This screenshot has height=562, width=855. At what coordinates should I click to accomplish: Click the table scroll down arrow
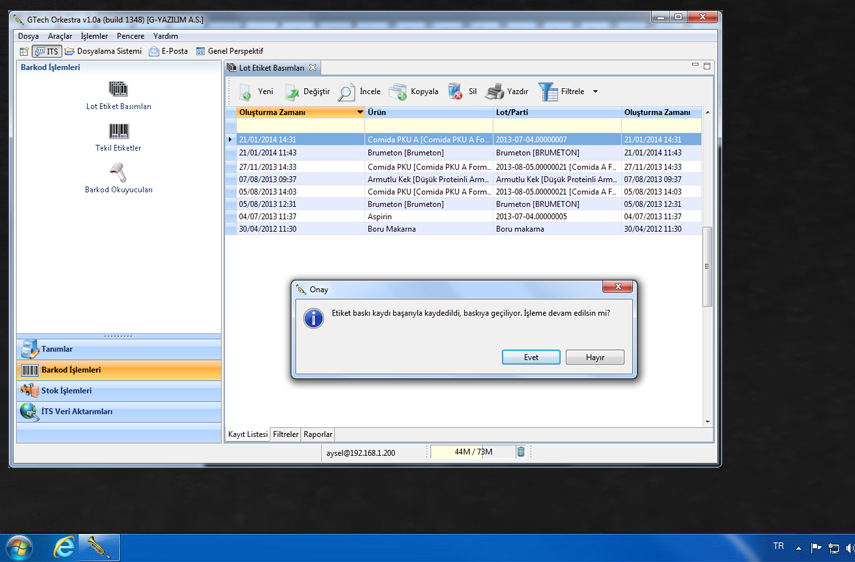(707, 421)
